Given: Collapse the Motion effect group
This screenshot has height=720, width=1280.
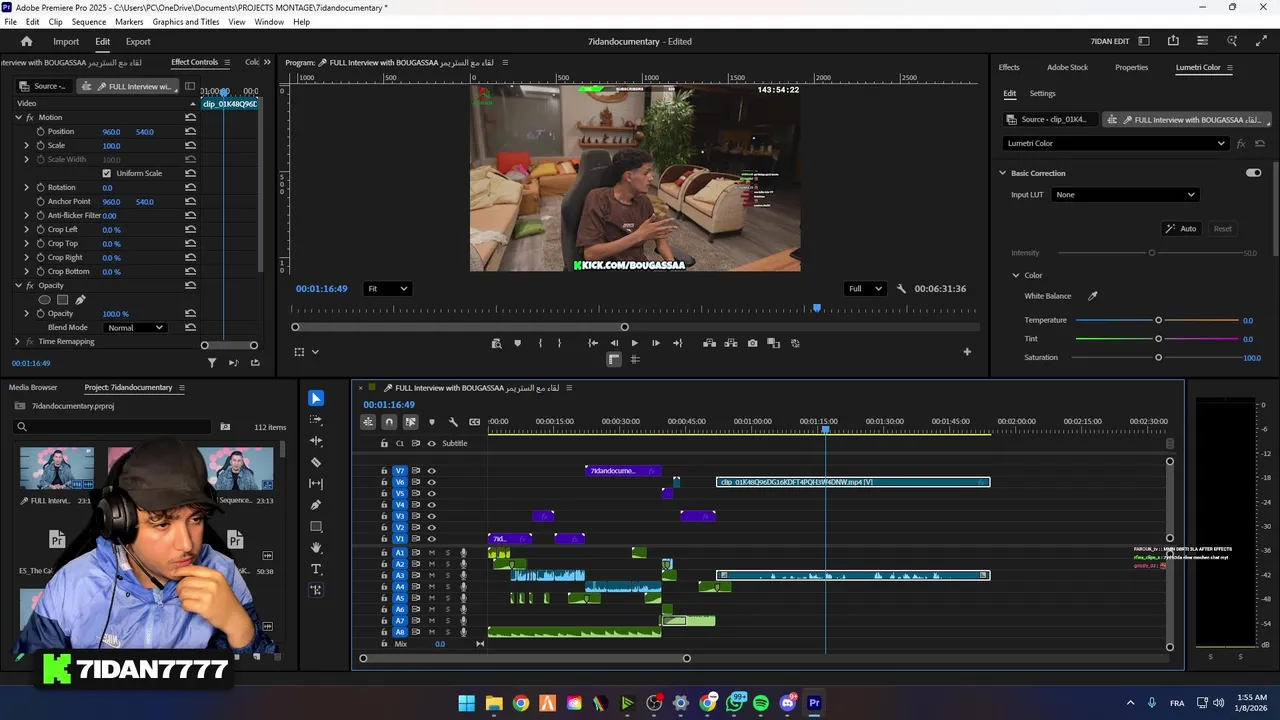Looking at the screenshot, I should (x=17, y=117).
